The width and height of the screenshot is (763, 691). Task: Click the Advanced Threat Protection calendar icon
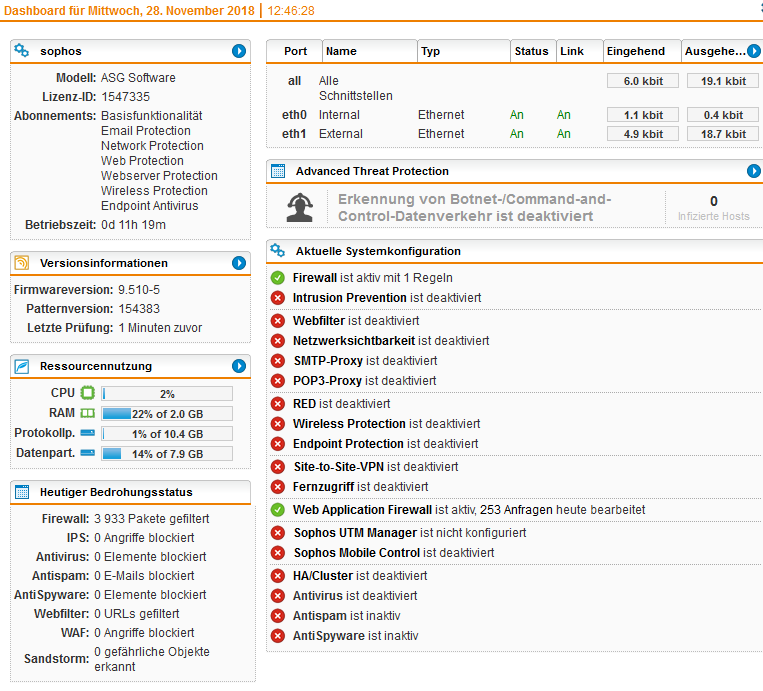278,171
